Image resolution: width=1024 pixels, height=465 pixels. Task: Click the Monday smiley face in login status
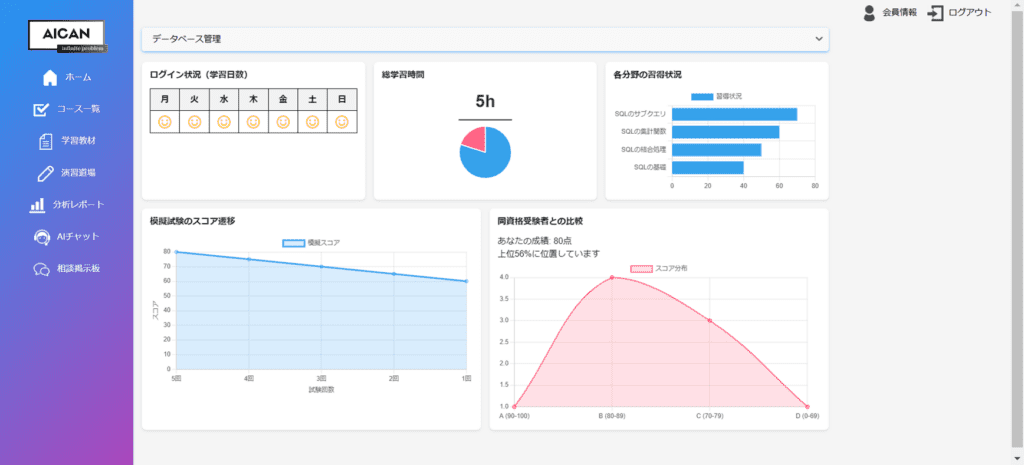[x=164, y=122]
